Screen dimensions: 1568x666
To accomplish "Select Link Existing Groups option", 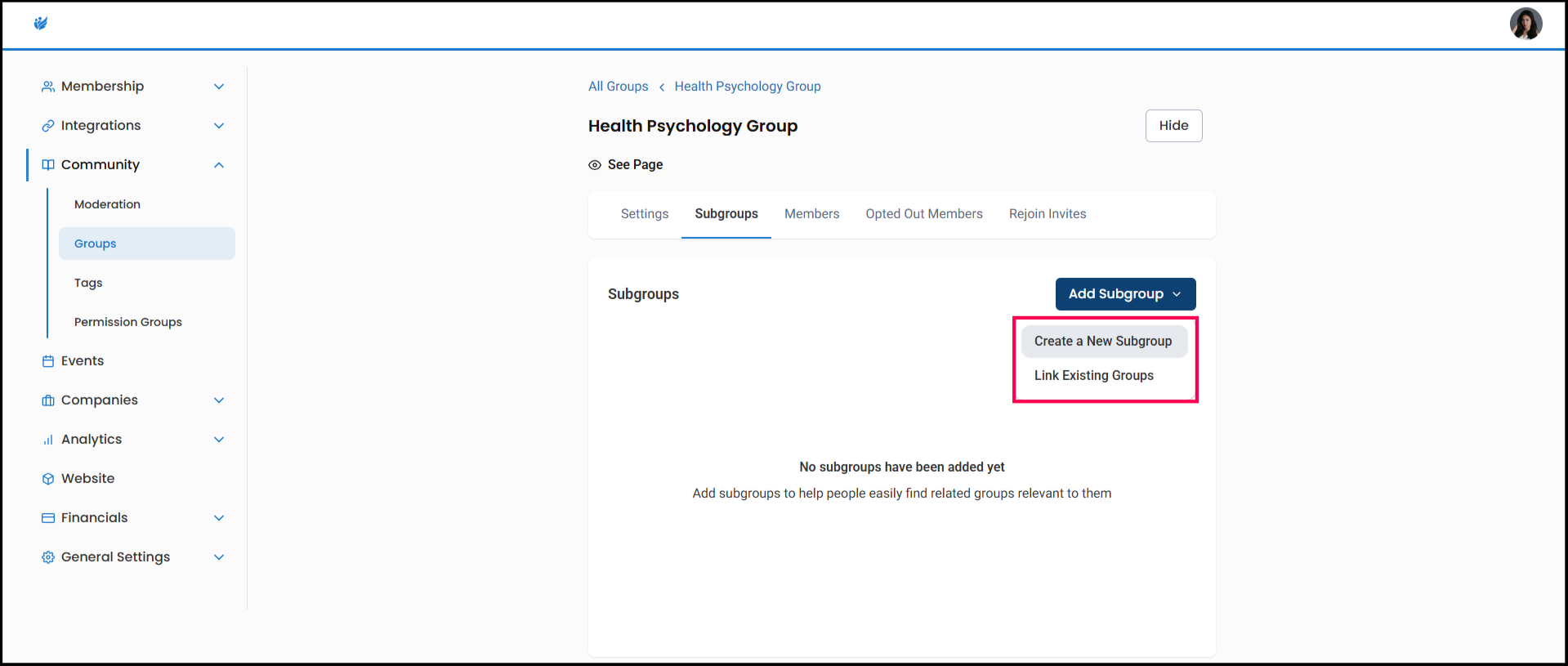I will point(1093,376).
